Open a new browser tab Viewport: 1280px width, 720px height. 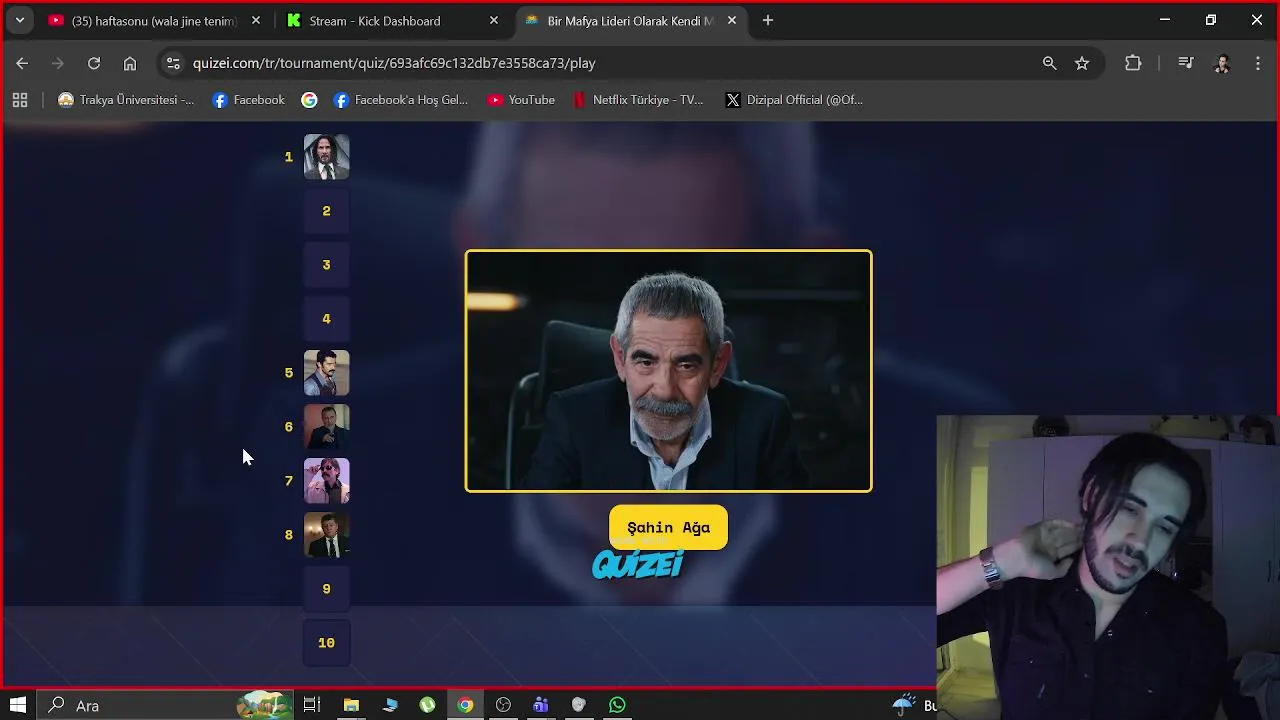coord(768,20)
